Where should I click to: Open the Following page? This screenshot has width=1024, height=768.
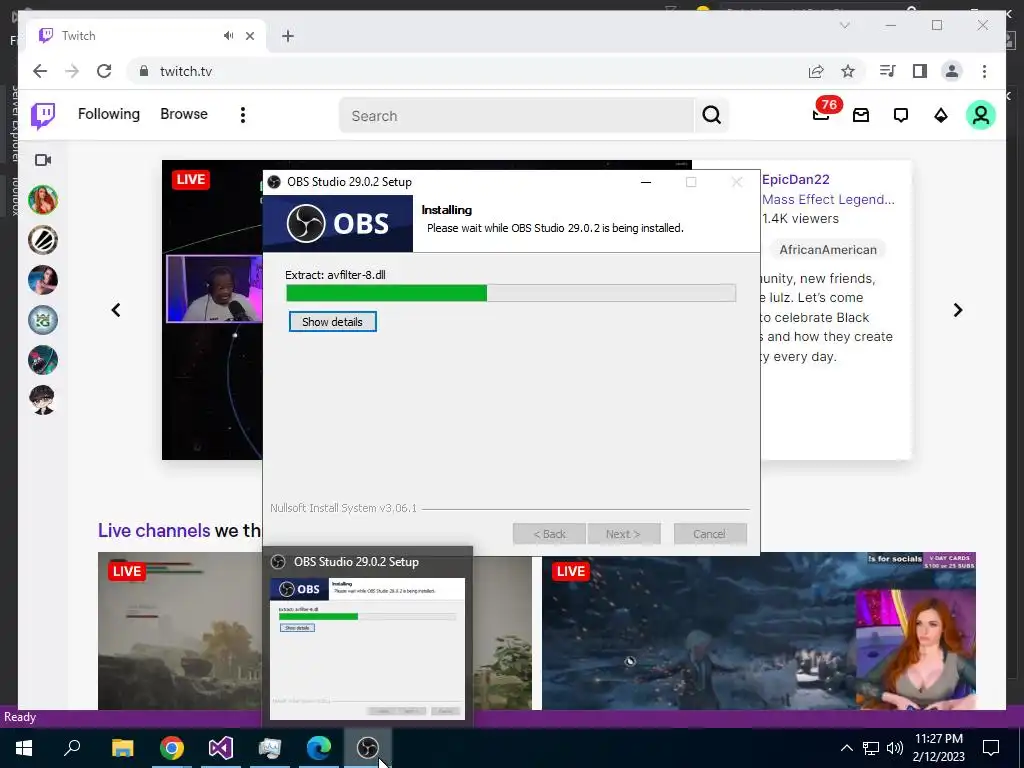point(109,114)
